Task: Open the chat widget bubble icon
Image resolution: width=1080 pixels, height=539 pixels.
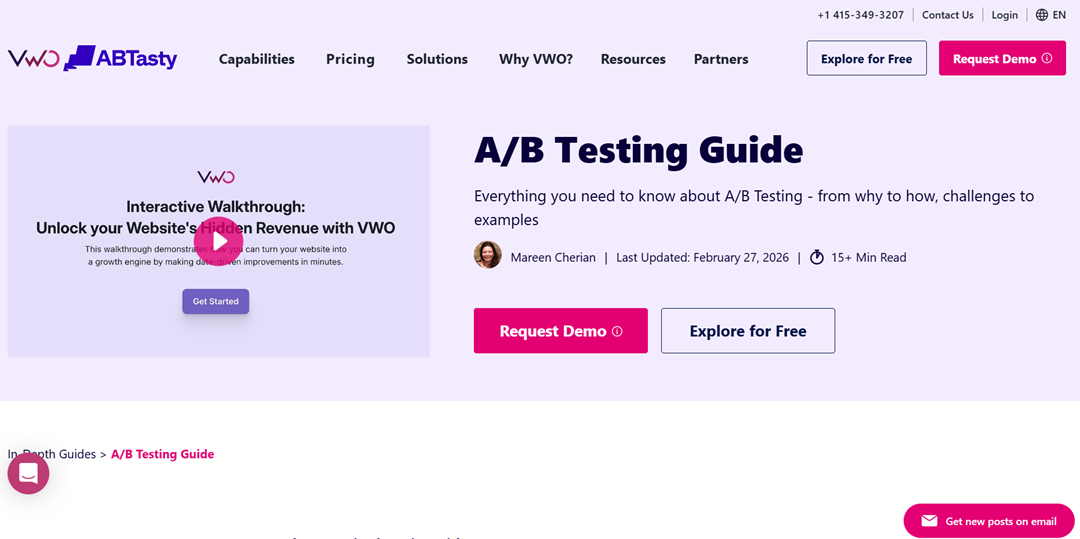Action: click(28, 474)
